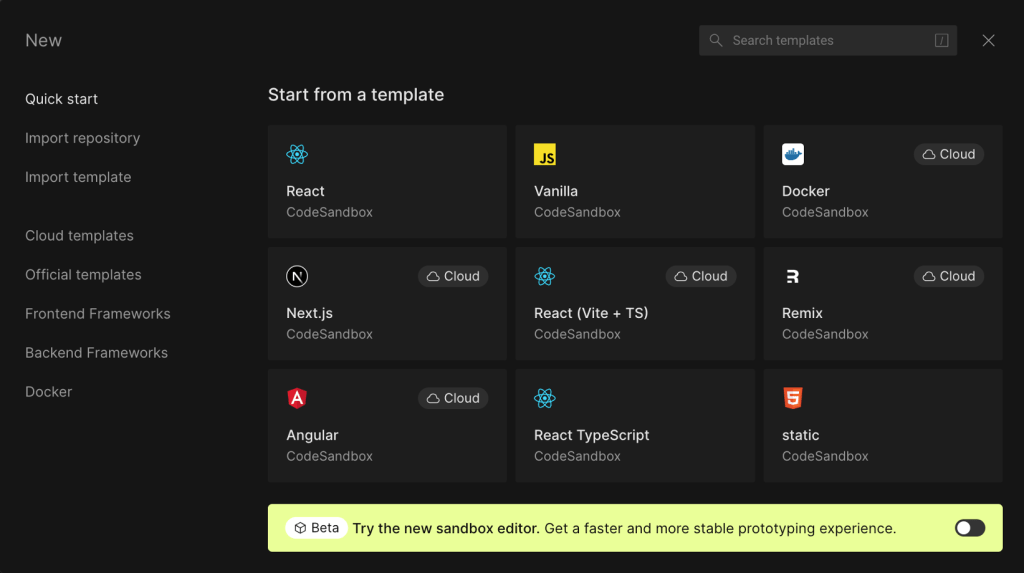Image resolution: width=1024 pixels, height=573 pixels.
Task: Select Cloud templates in sidebar
Action: point(79,235)
